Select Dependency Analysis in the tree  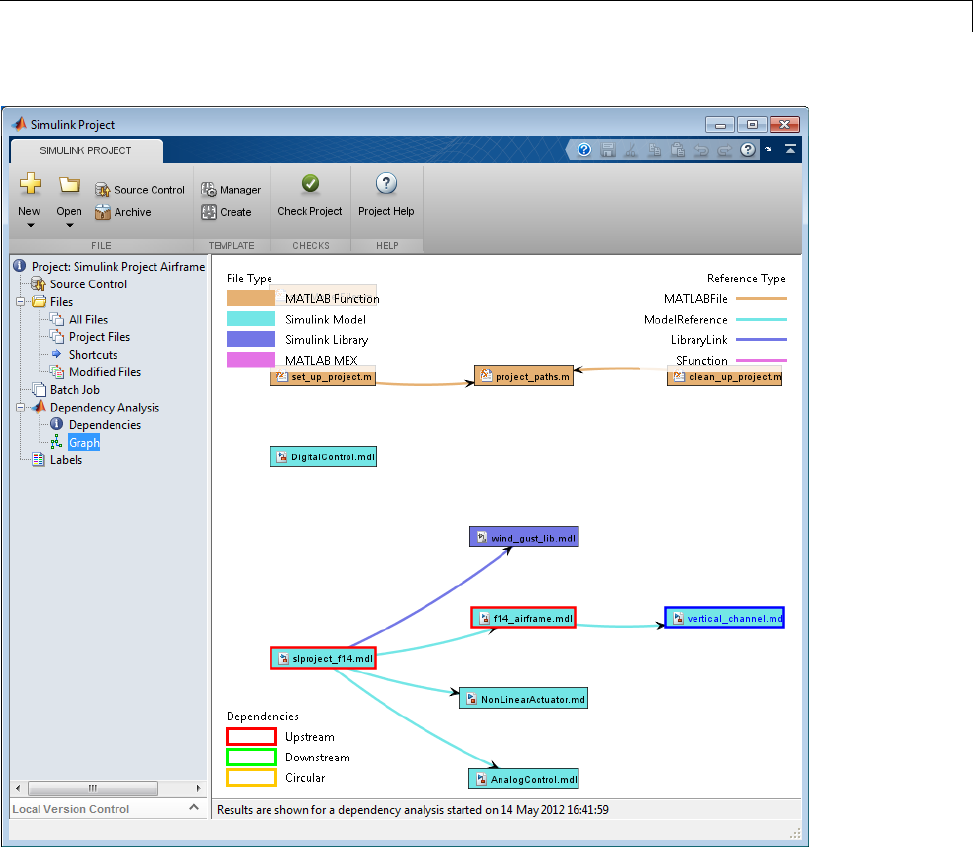pyautogui.click(x=104, y=408)
